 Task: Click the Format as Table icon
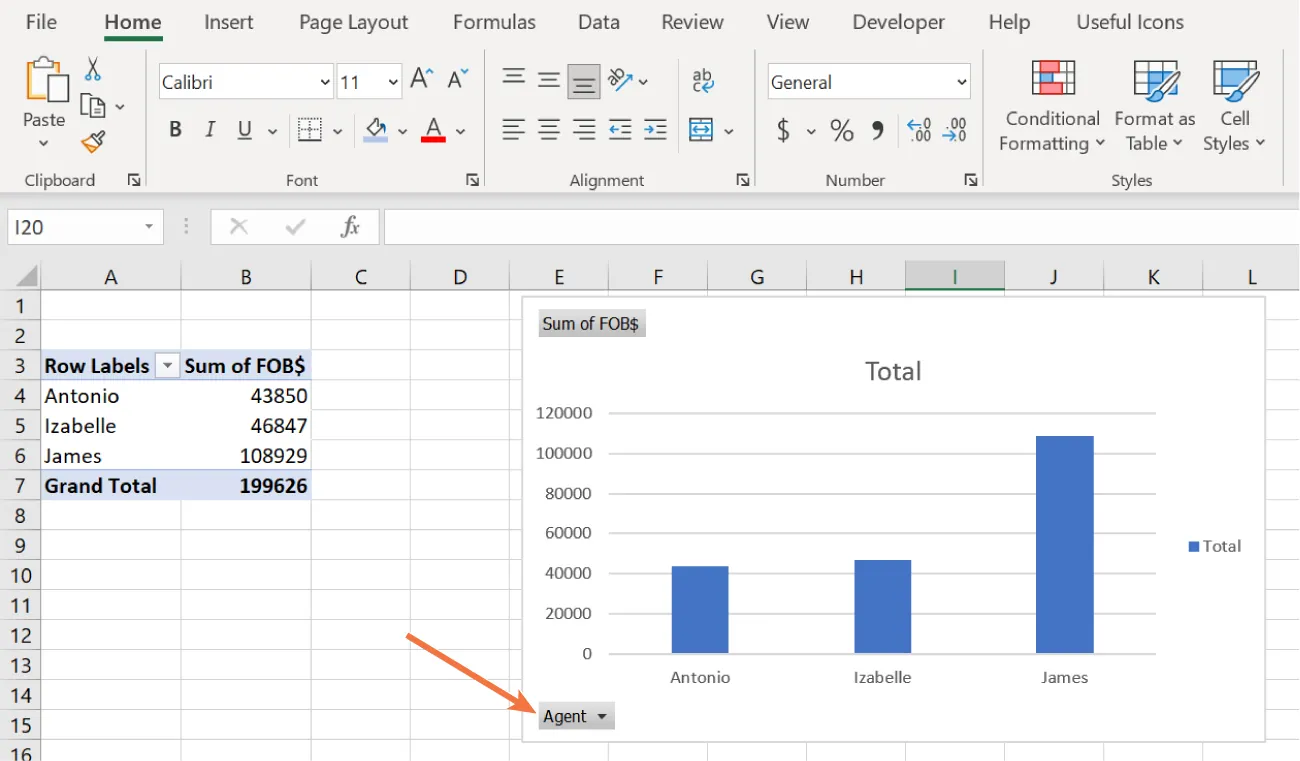click(x=1154, y=105)
